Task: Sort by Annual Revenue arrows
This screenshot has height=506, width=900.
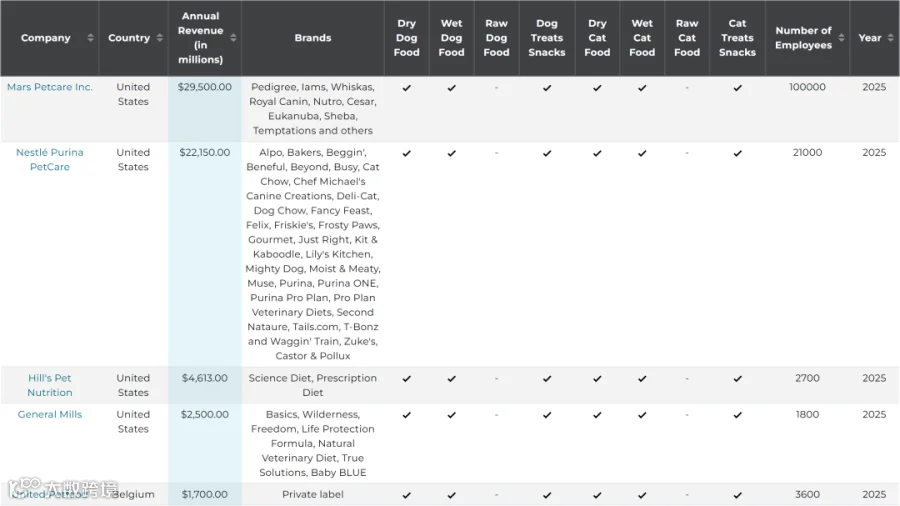Action: tap(233, 38)
